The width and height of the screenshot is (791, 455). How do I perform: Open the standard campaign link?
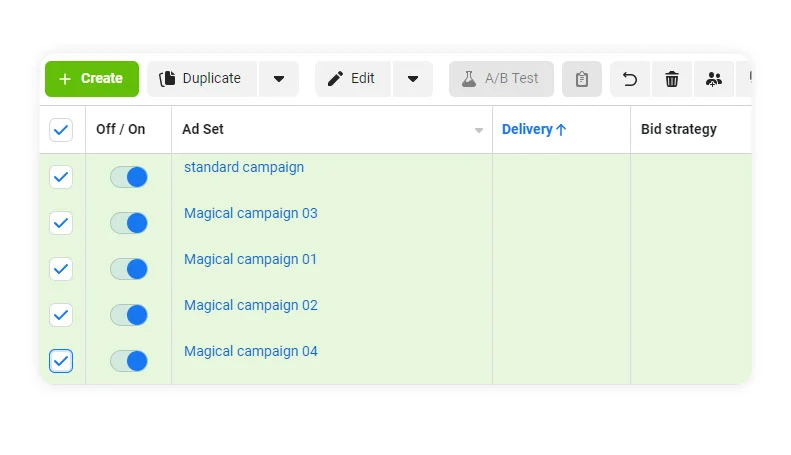[x=244, y=167]
